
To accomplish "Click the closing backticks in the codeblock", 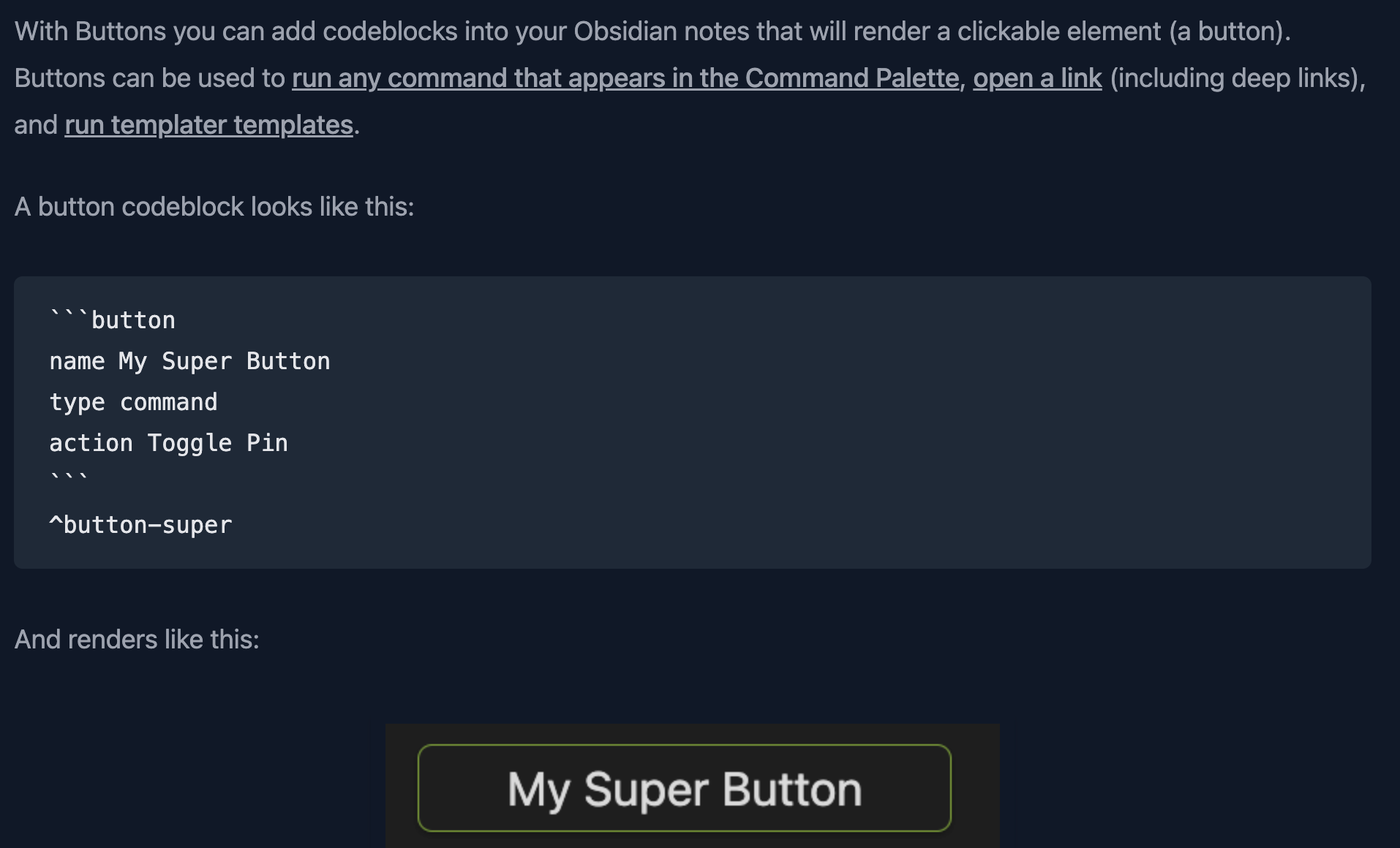I will click(x=69, y=479).
